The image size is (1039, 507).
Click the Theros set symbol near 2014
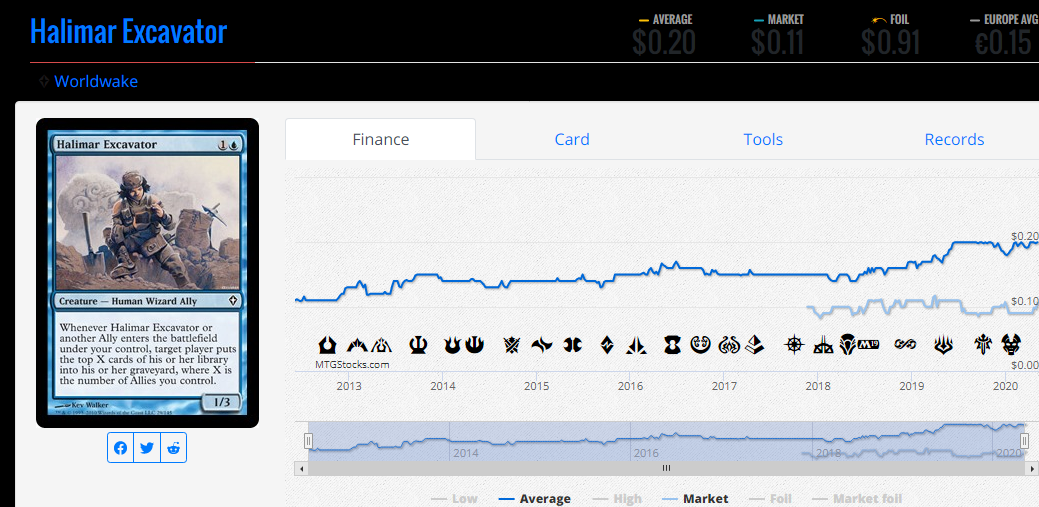click(418, 345)
